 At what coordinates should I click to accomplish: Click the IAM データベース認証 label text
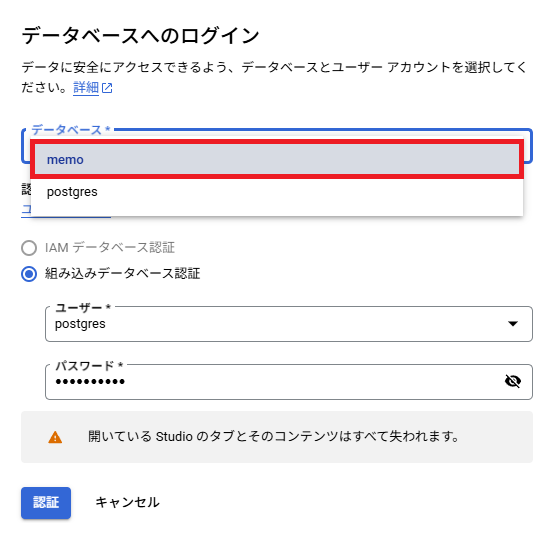click(x=110, y=248)
